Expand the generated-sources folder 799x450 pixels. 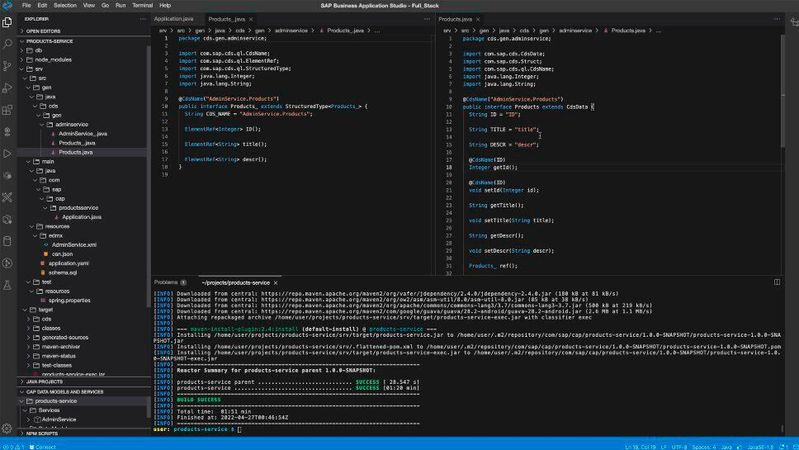pos(65,337)
